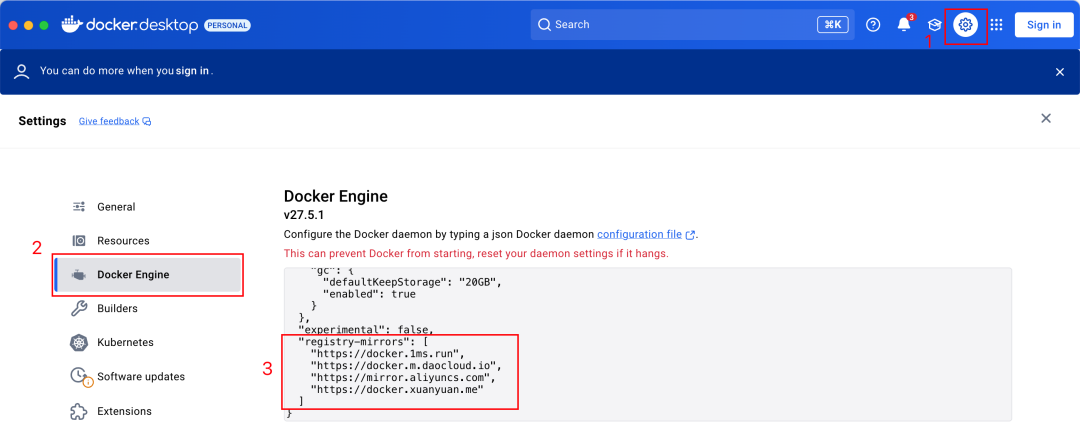This screenshot has width=1080, height=448.
Task: Click the "https://mirror.aliyuncs.com" mirror line
Action: tap(403, 378)
